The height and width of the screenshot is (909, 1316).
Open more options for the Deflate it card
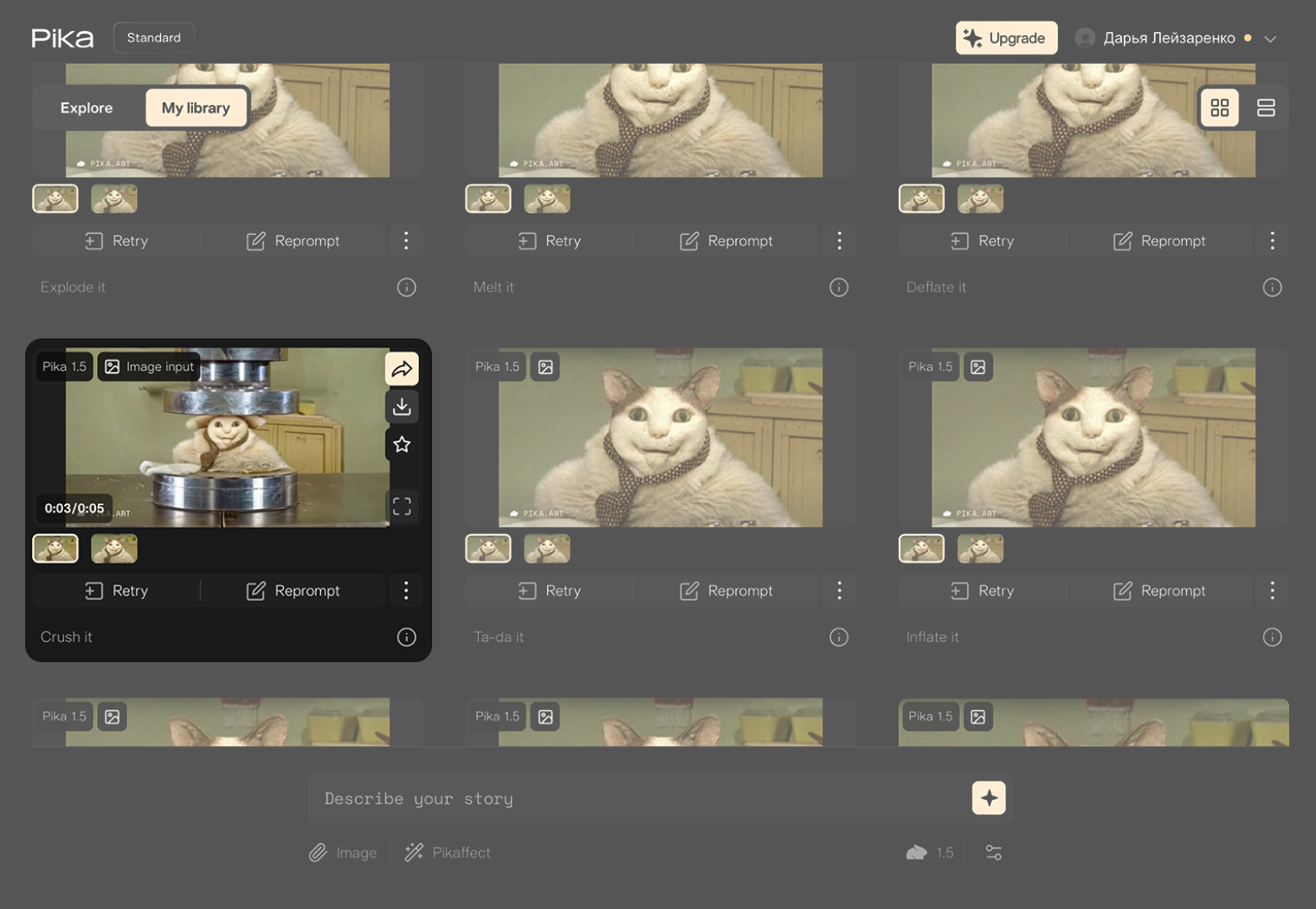point(1272,241)
